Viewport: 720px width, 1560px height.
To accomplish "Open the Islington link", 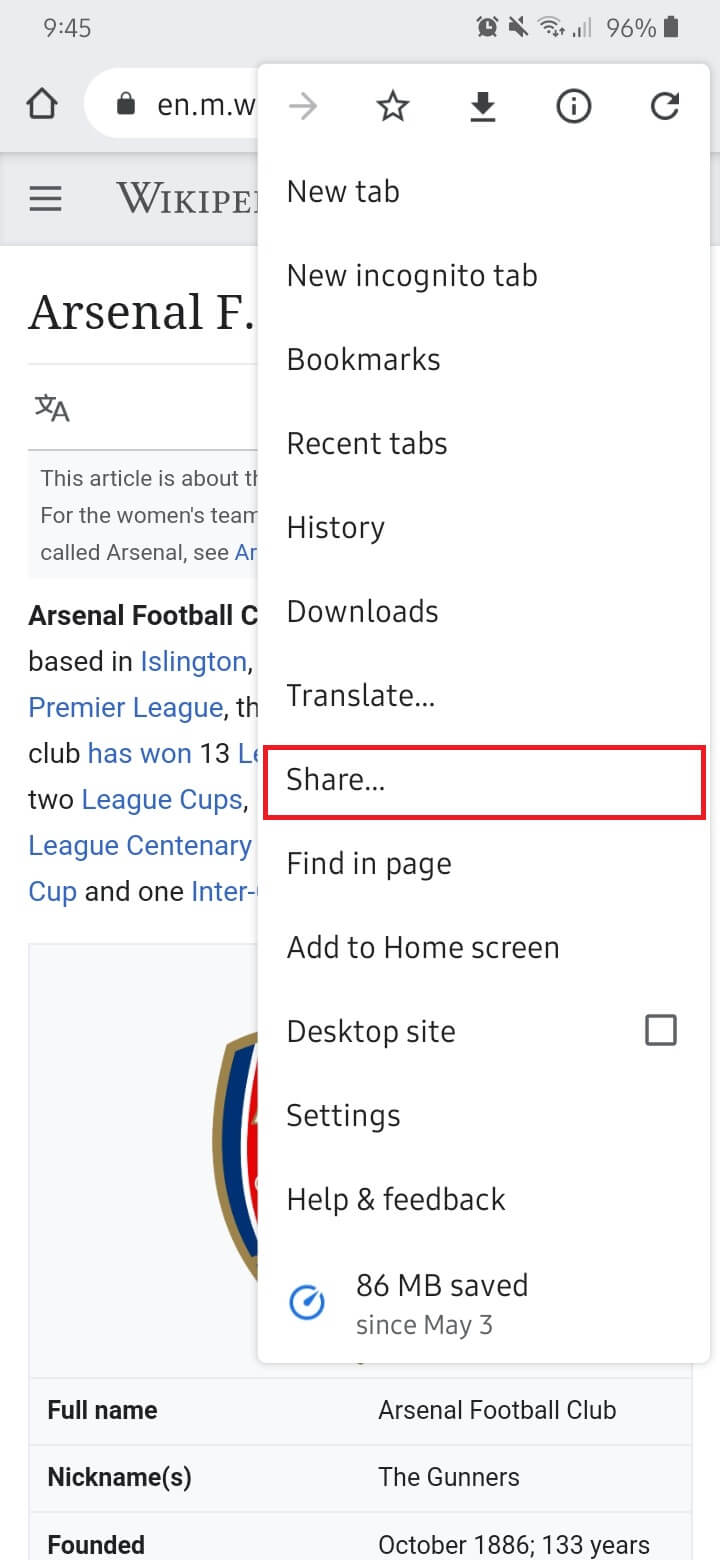I will tap(193, 662).
